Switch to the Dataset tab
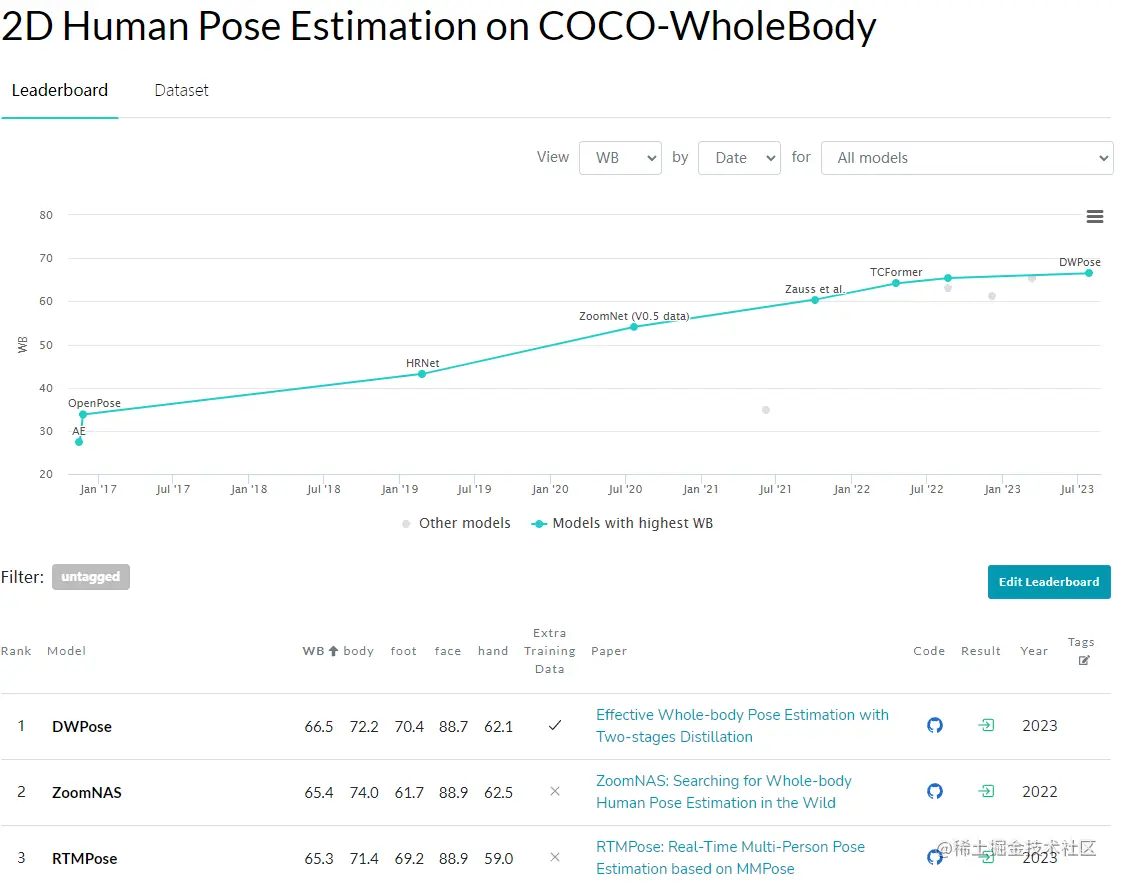This screenshot has width=1121, height=883. [181, 90]
